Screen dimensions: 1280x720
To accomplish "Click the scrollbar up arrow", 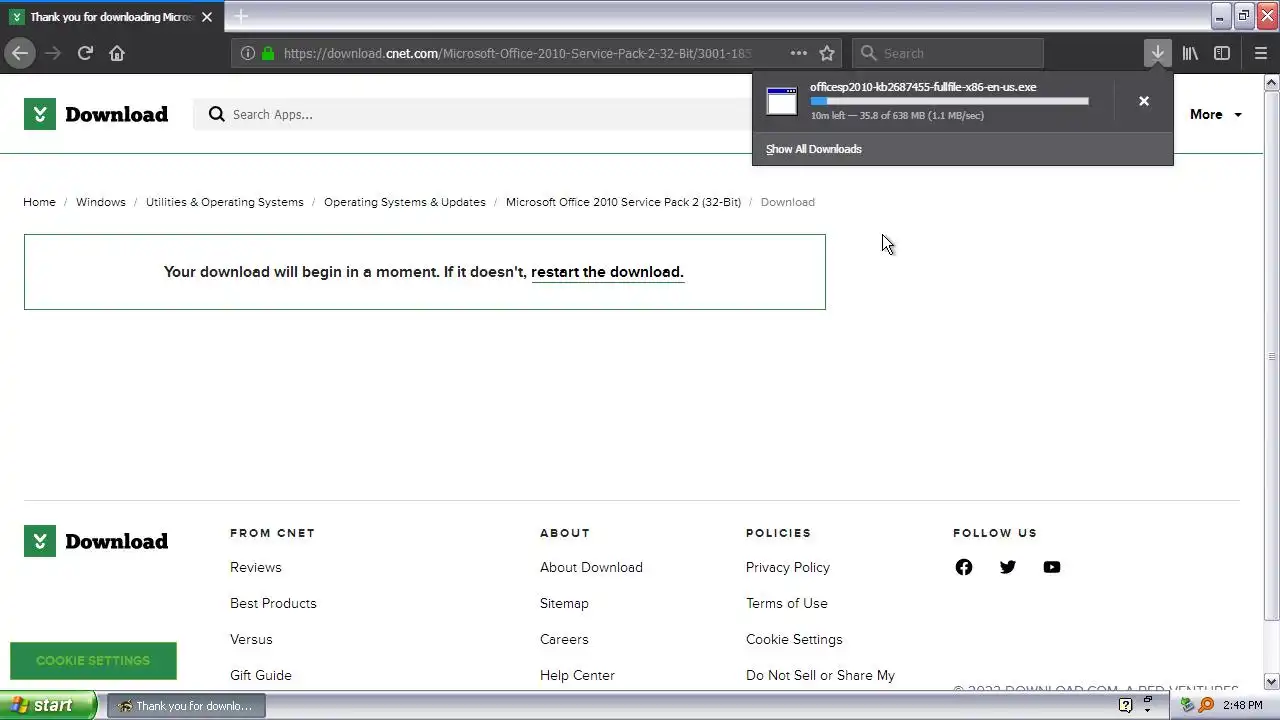I will point(1272,82).
